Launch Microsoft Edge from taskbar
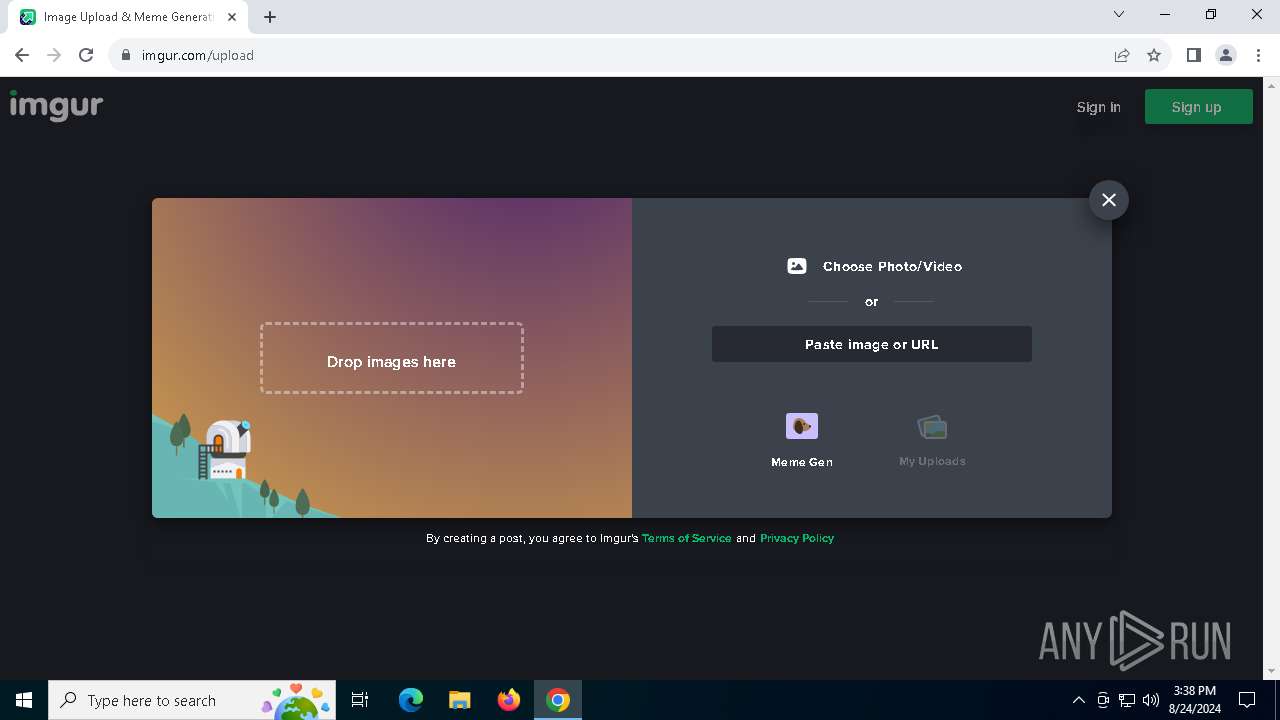The height and width of the screenshot is (720, 1280). [411, 700]
